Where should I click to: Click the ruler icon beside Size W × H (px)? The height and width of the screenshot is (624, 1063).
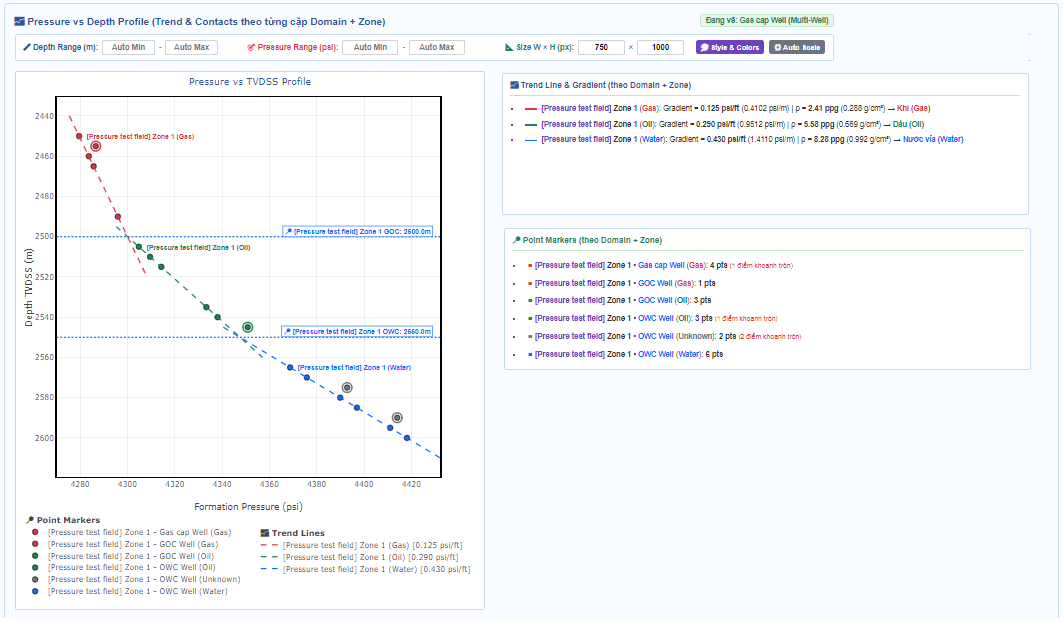pyautogui.click(x=509, y=47)
